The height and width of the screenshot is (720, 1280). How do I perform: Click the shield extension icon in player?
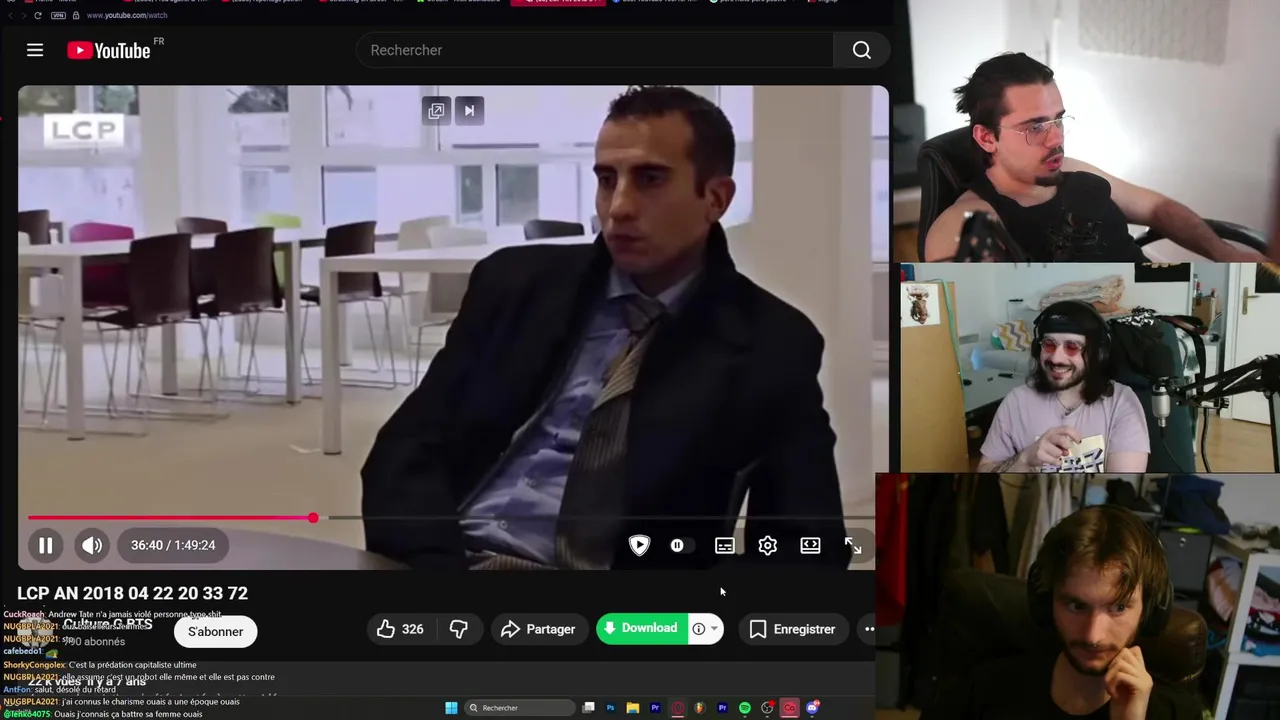[x=639, y=545]
